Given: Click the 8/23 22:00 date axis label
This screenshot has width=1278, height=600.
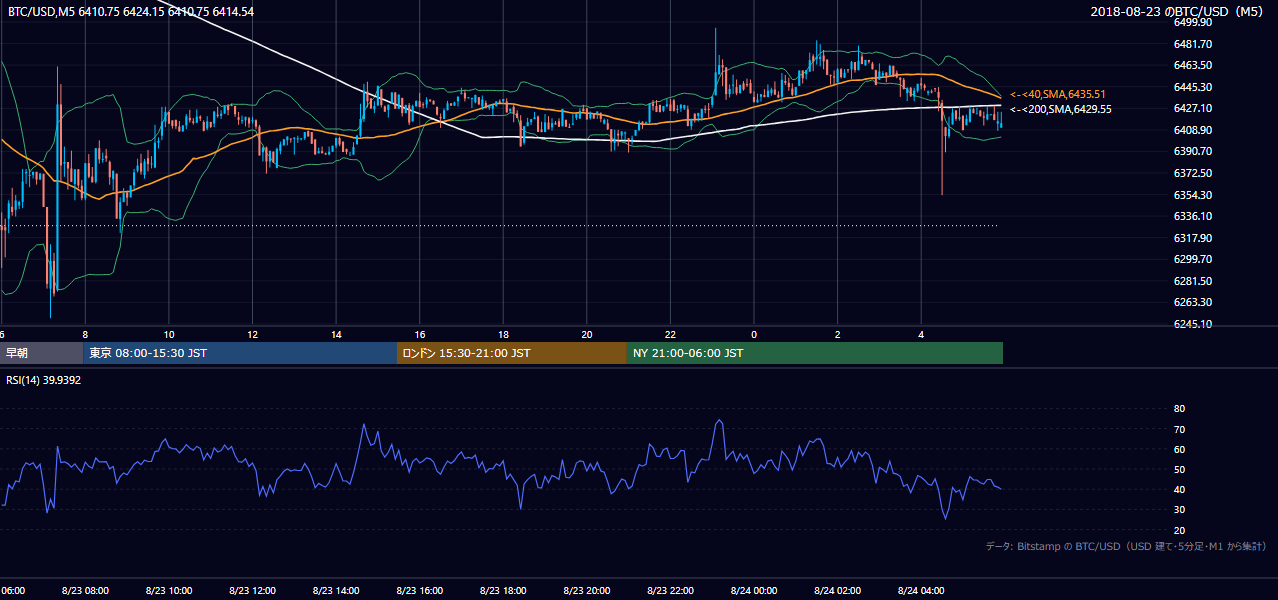Looking at the screenshot, I should click(x=670, y=590).
